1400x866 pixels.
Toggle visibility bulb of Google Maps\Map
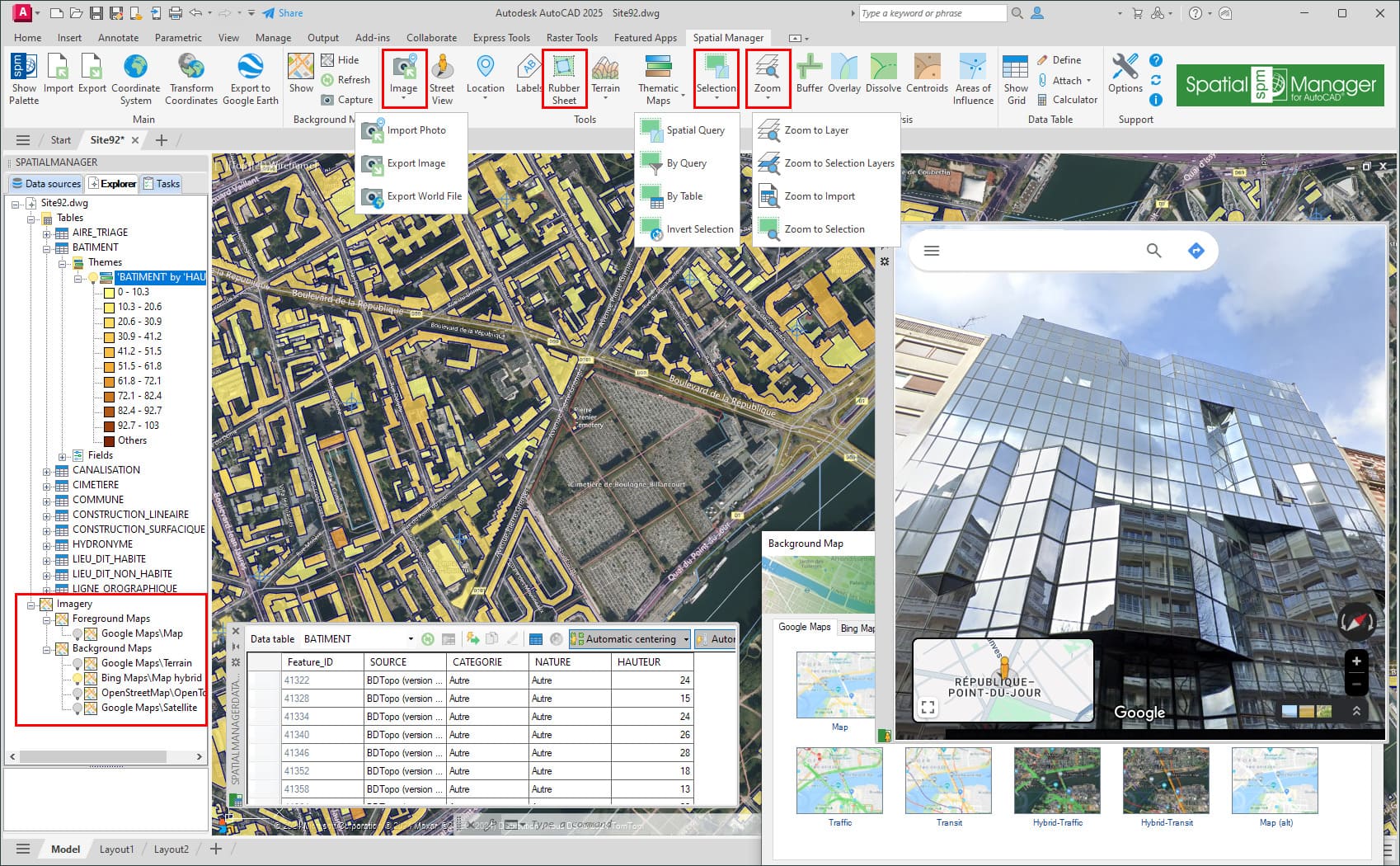click(77, 634)
